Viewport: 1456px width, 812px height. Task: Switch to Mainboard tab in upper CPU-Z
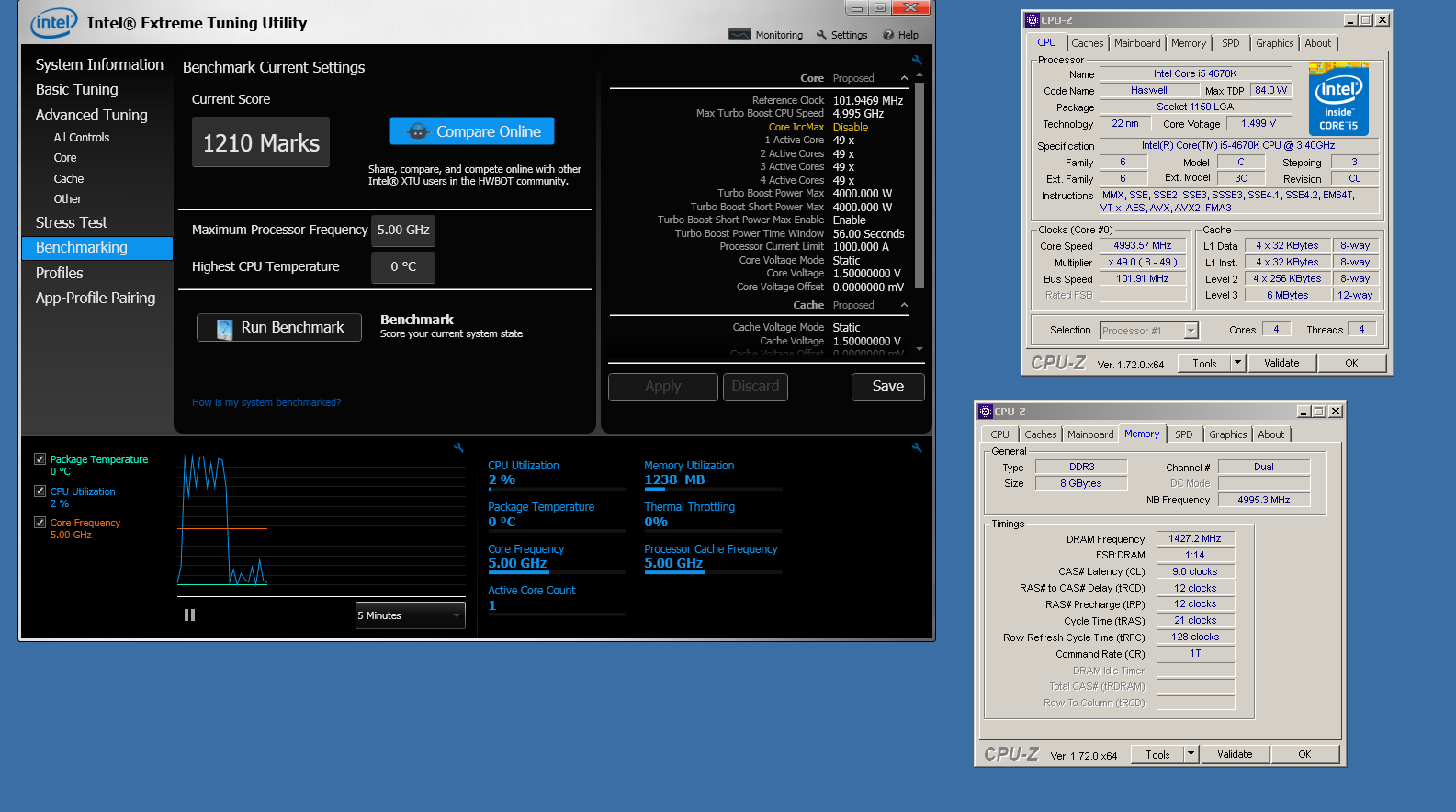(x=1137, y=43)
